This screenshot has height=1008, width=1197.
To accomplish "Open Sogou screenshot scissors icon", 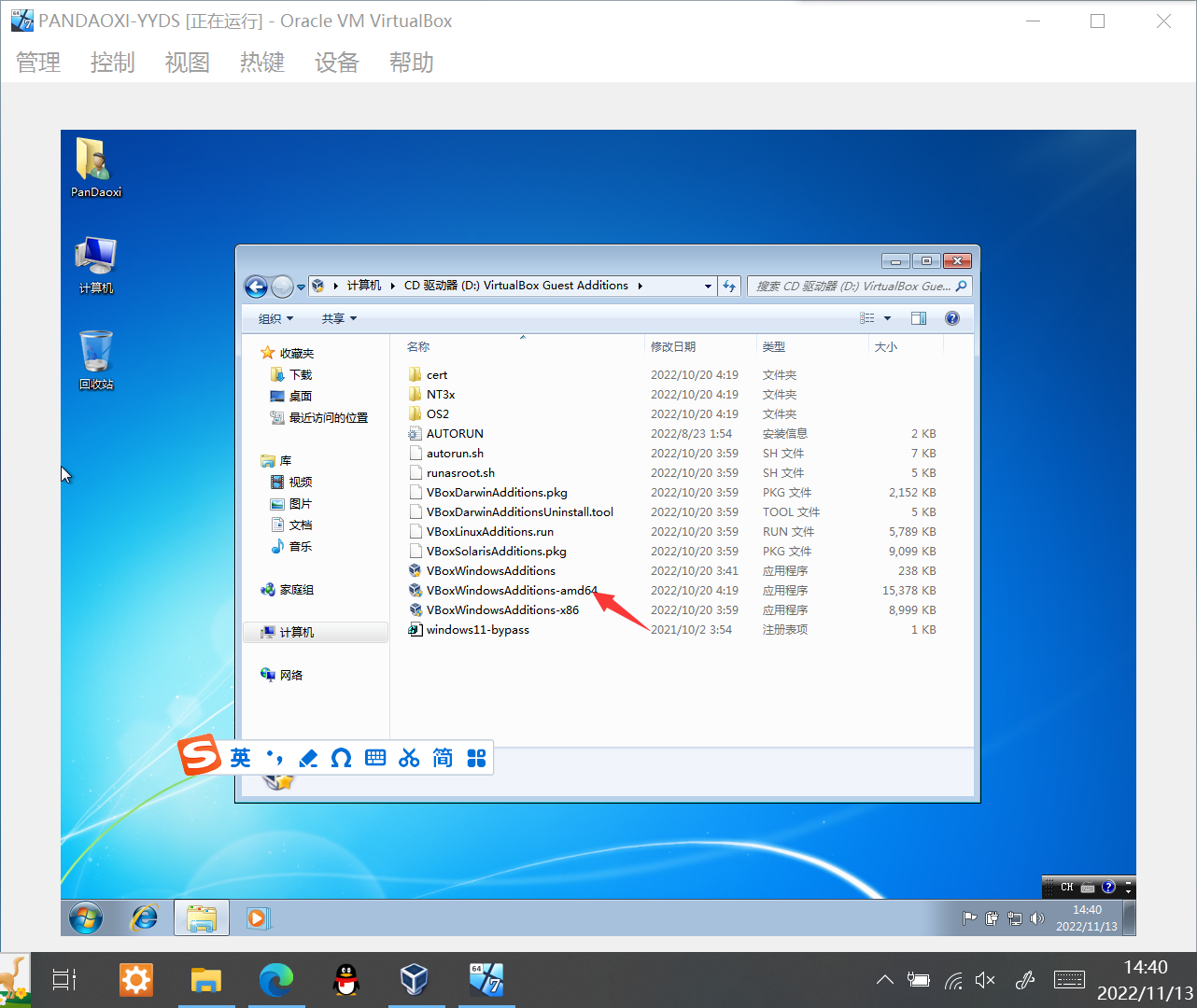I will click(x=409, y=758).
